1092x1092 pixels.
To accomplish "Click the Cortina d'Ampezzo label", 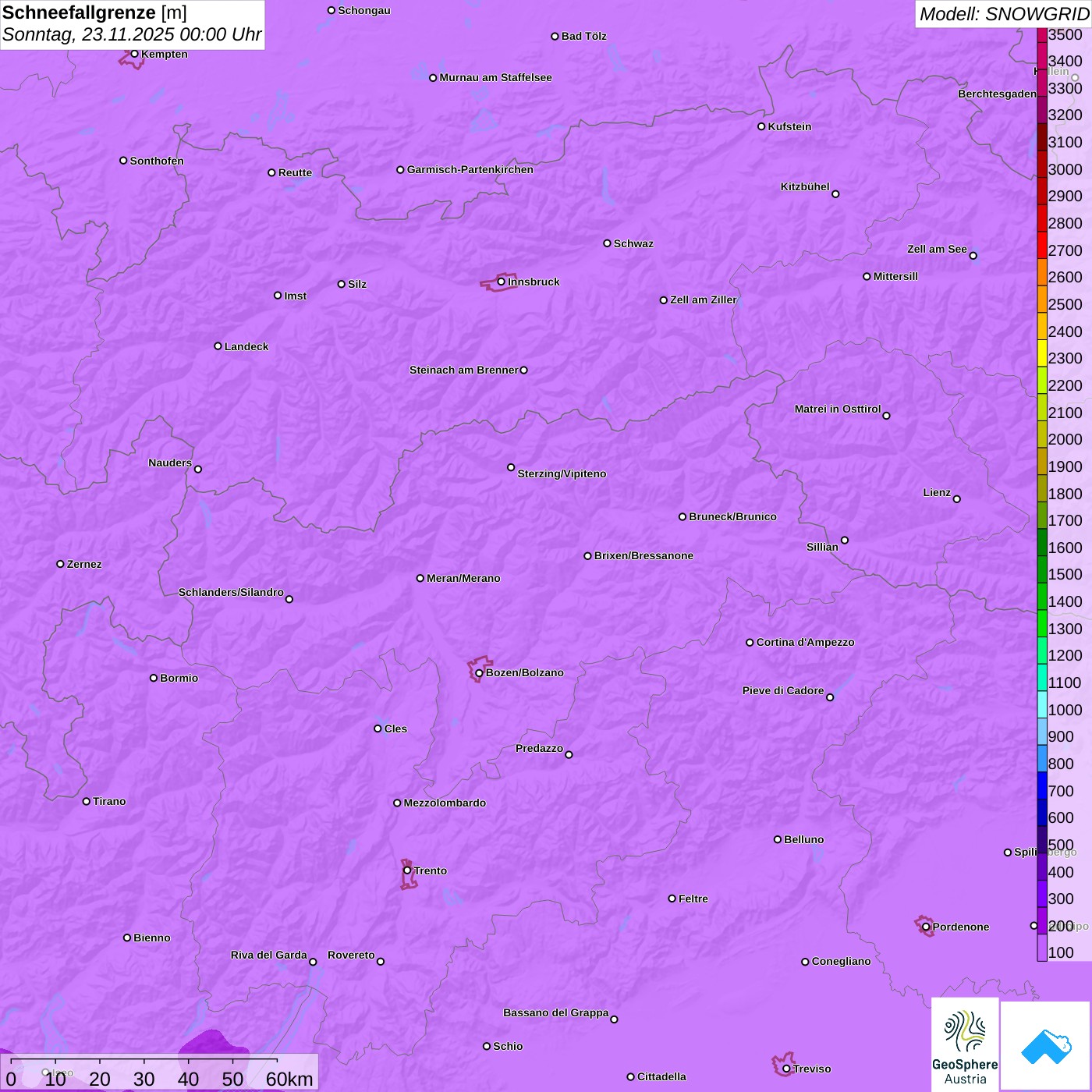I will 805,642.
